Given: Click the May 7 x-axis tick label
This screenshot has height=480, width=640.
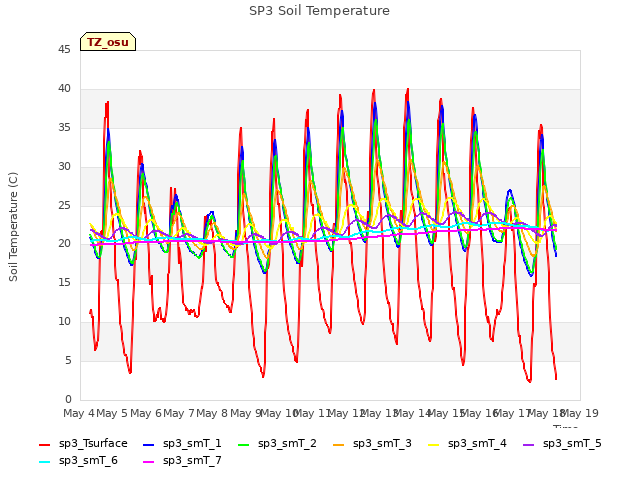Looking at the screenshot, I should (179, 413).
